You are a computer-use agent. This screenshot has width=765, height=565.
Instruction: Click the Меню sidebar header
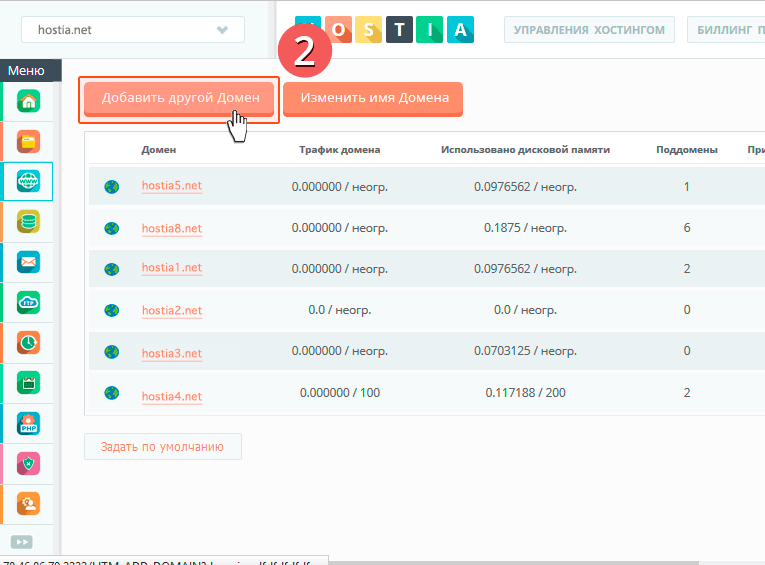click(x=31, y=71)
